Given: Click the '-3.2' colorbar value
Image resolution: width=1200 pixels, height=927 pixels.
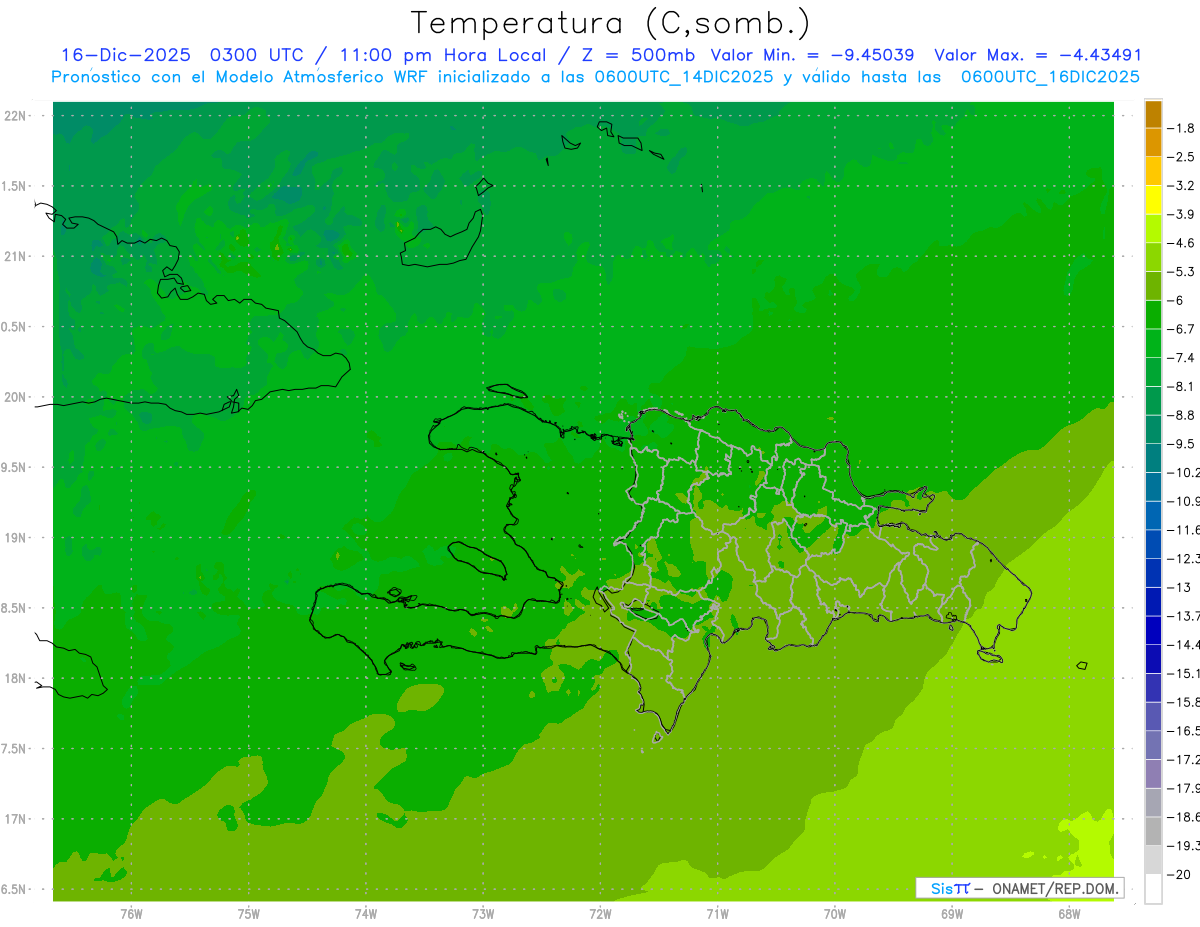Looking at the screenshot, I should [1182, 186].
